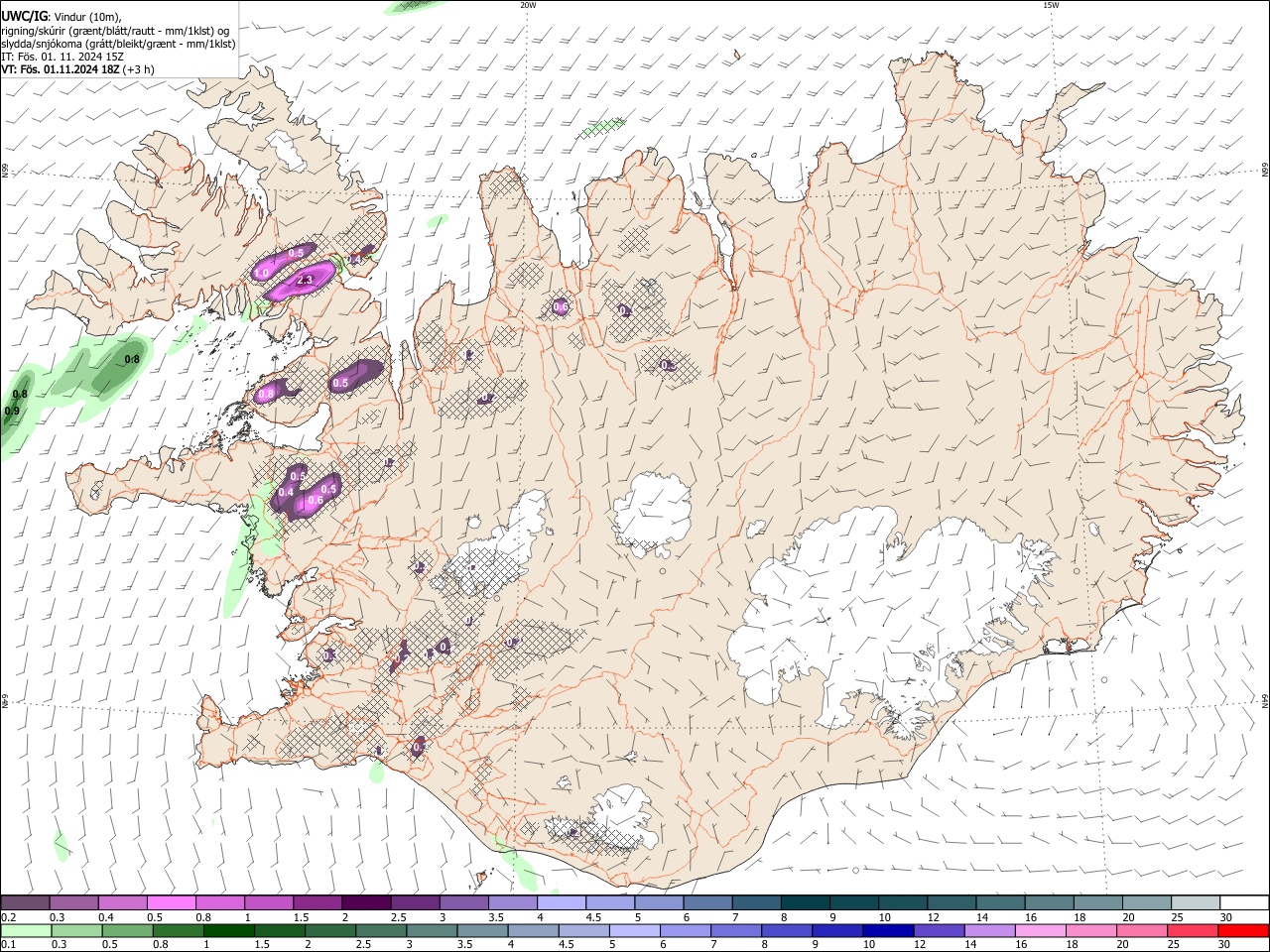The image size is (1270, 952).
Task: Click the pale grey swatch between 25 and 30
Action: (x=1196, y=903)
